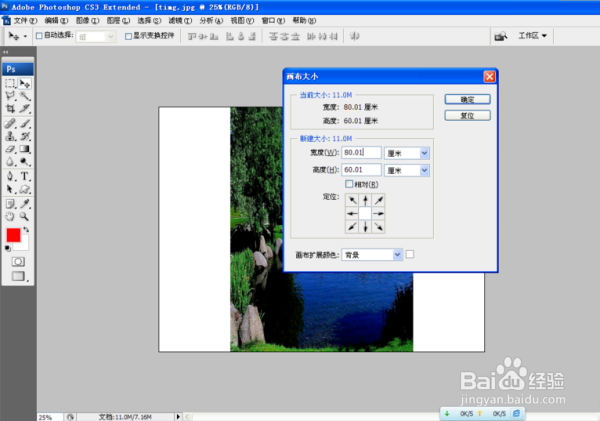This screenshot has width=600, height=421.
Task: Select the Healing Brush tool
Action: click(x=10, y=124)
